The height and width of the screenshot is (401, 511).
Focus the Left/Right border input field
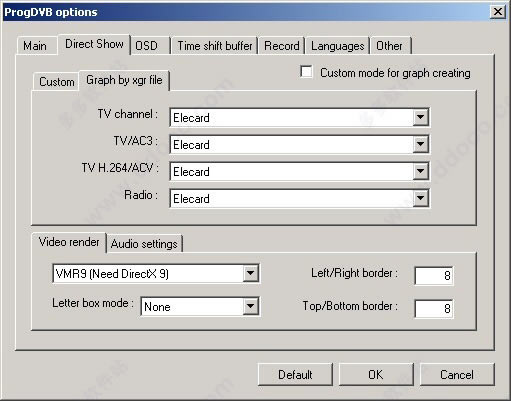tap(433, 275)
